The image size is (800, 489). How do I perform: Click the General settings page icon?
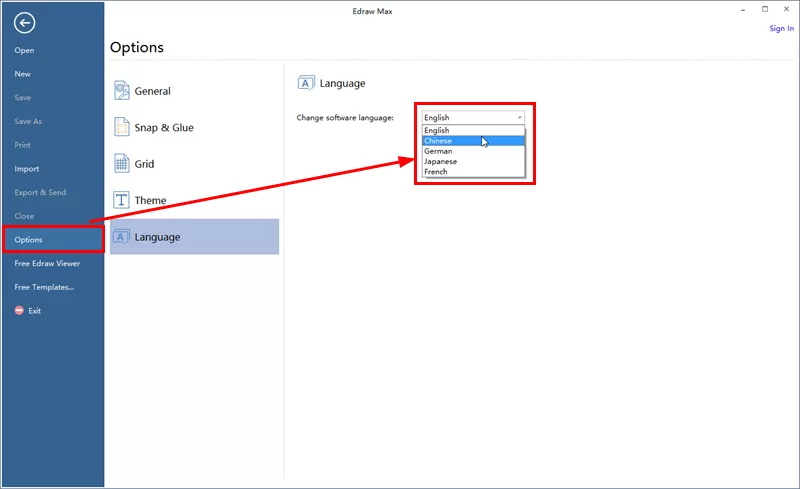[121, 91]
